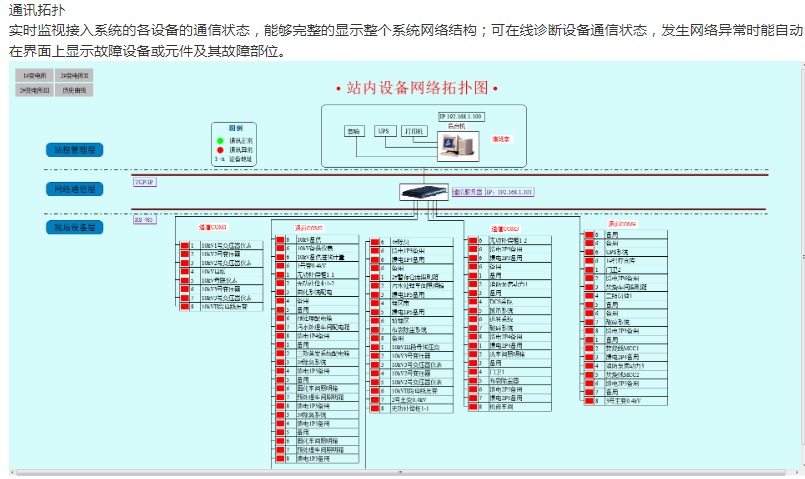Select the 音响 device box
The height and width of the screenshot is (479, 805).
tap(354, 131)
